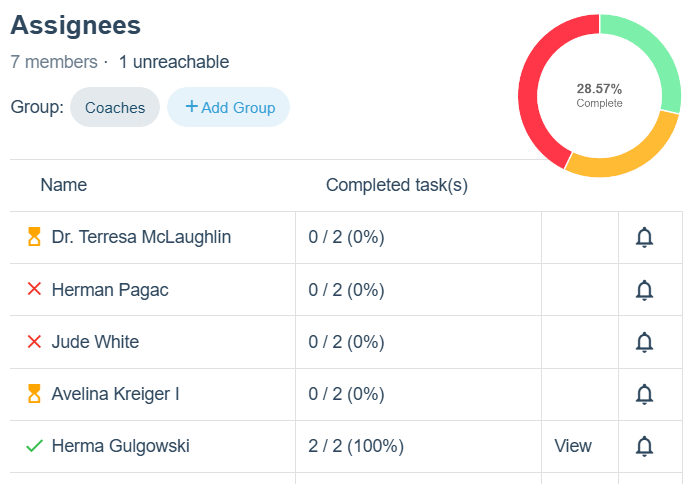Click the bell icon for Herma Gulgowski
The height and width of the screenshot is (484, 693).
point(645,446)
